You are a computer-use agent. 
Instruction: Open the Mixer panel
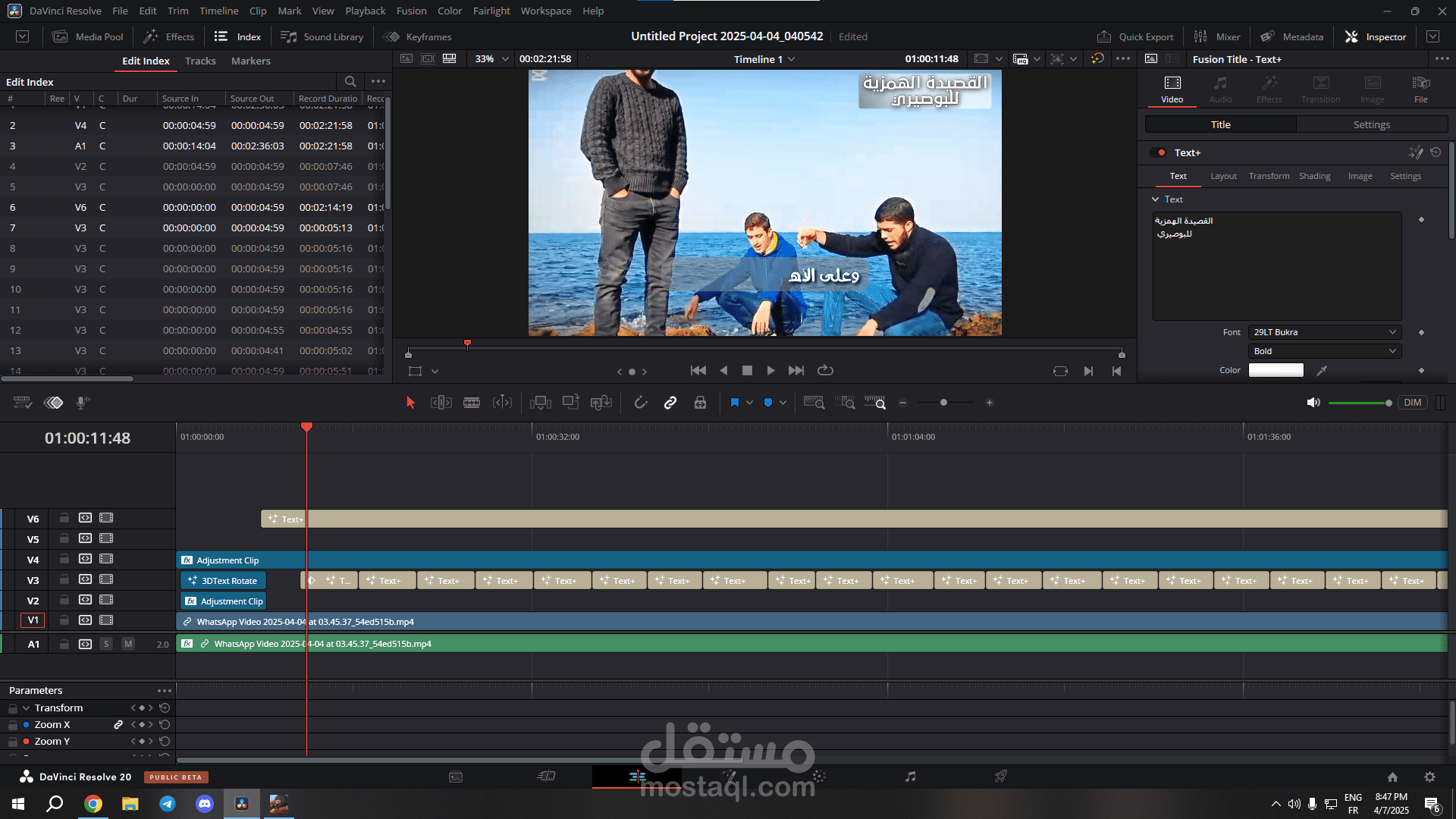click(x=1216, y=36)
